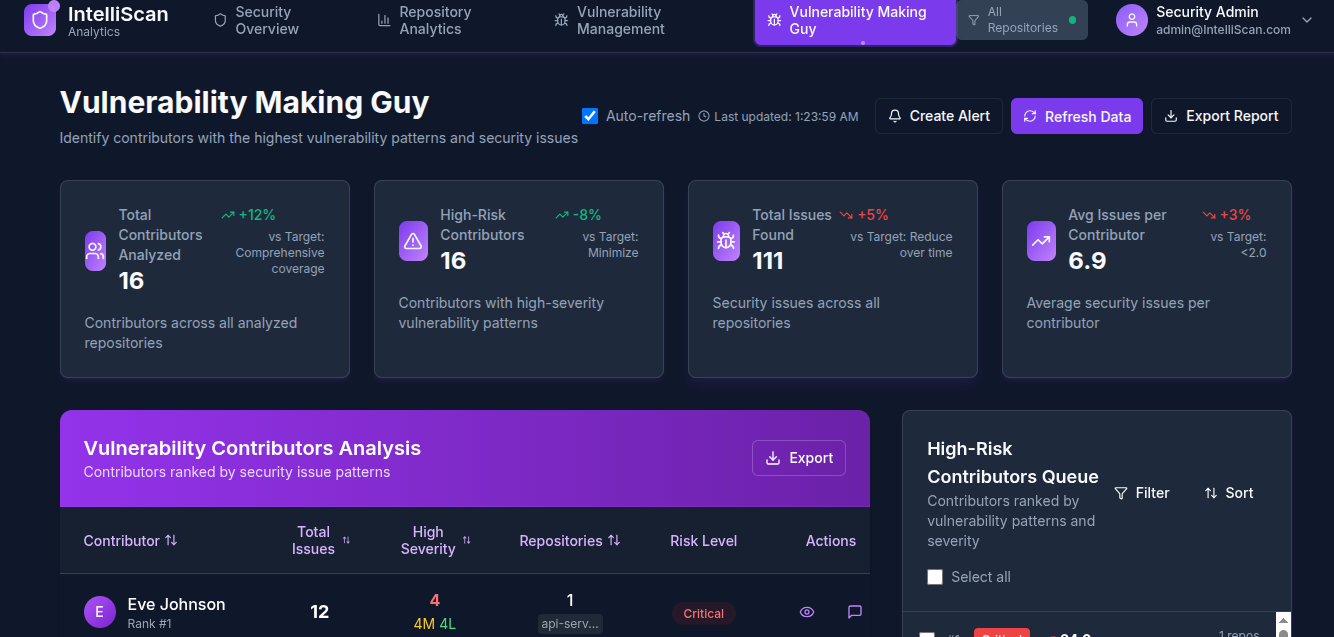Click the Total Contributors Analyzed people icon
Image resolution: width=1334 pixels, height=637 pixels.
point(95,251)
